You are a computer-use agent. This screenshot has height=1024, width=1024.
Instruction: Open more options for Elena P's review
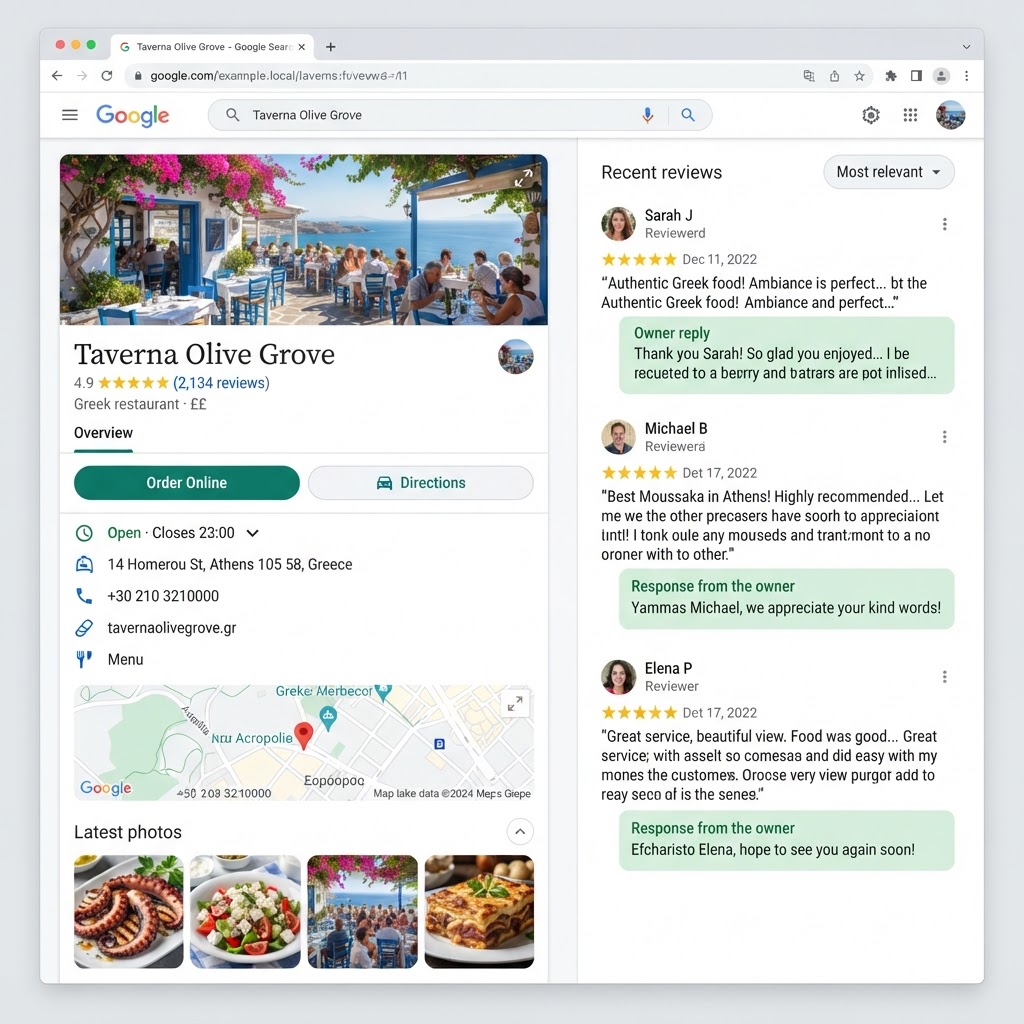944,677
